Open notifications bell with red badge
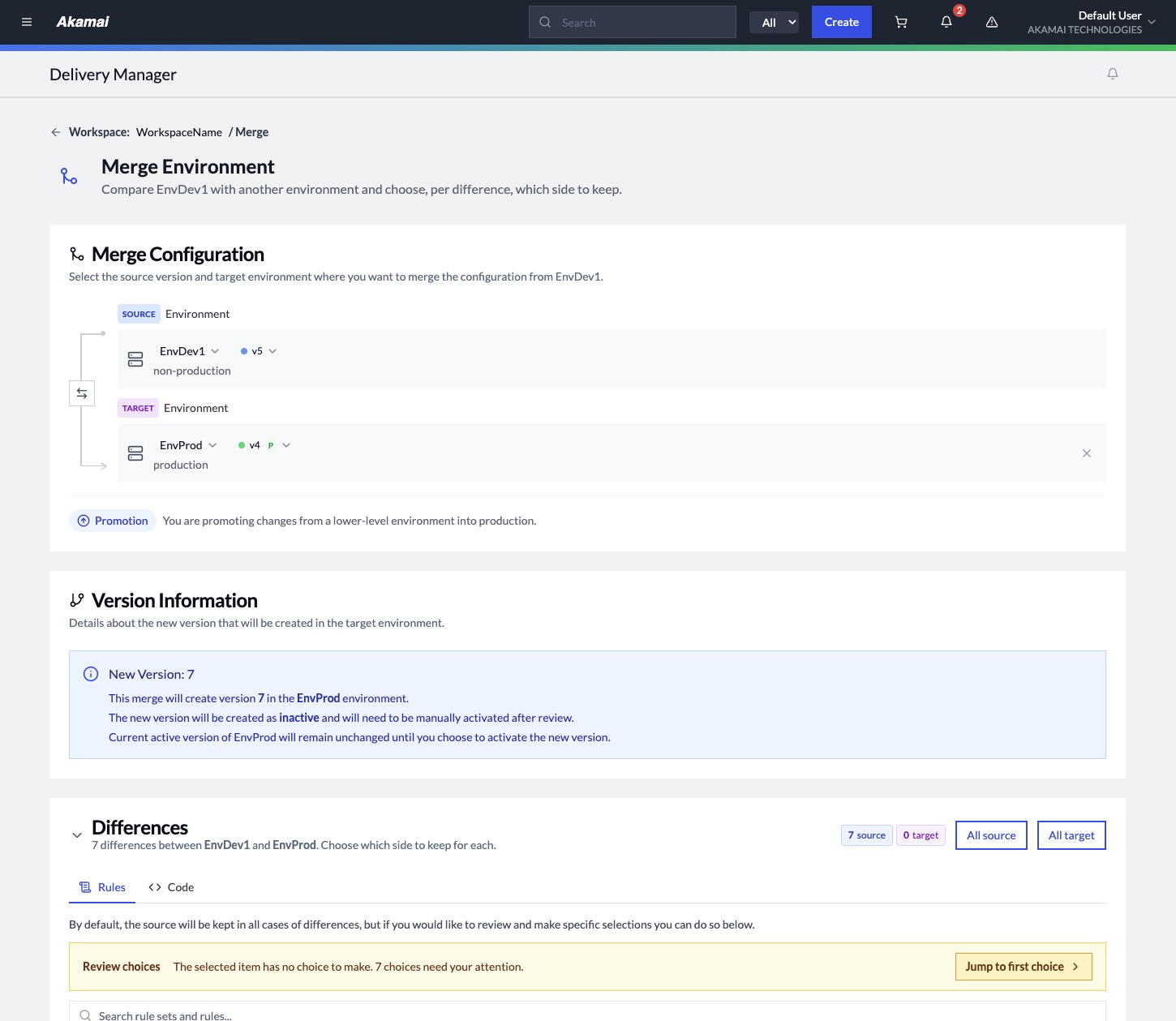 (x=946, y=22)
